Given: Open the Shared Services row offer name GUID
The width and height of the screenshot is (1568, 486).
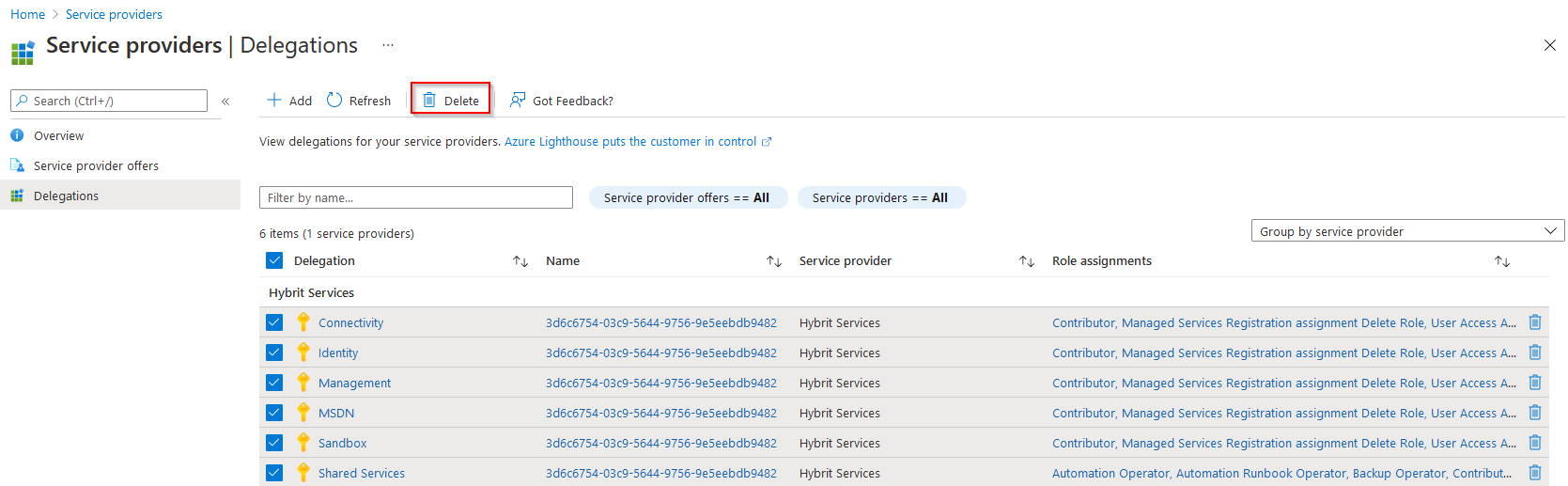Looking at the screenshot, I should tap(661, 473).
